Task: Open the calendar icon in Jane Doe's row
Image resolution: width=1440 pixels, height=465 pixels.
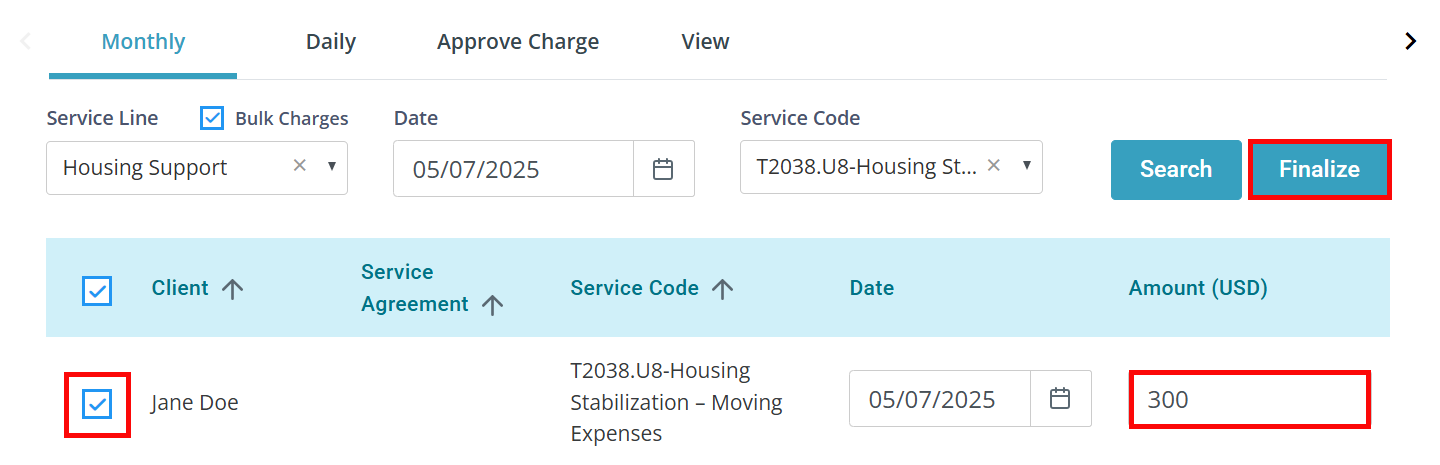Action: (1060, 399)
